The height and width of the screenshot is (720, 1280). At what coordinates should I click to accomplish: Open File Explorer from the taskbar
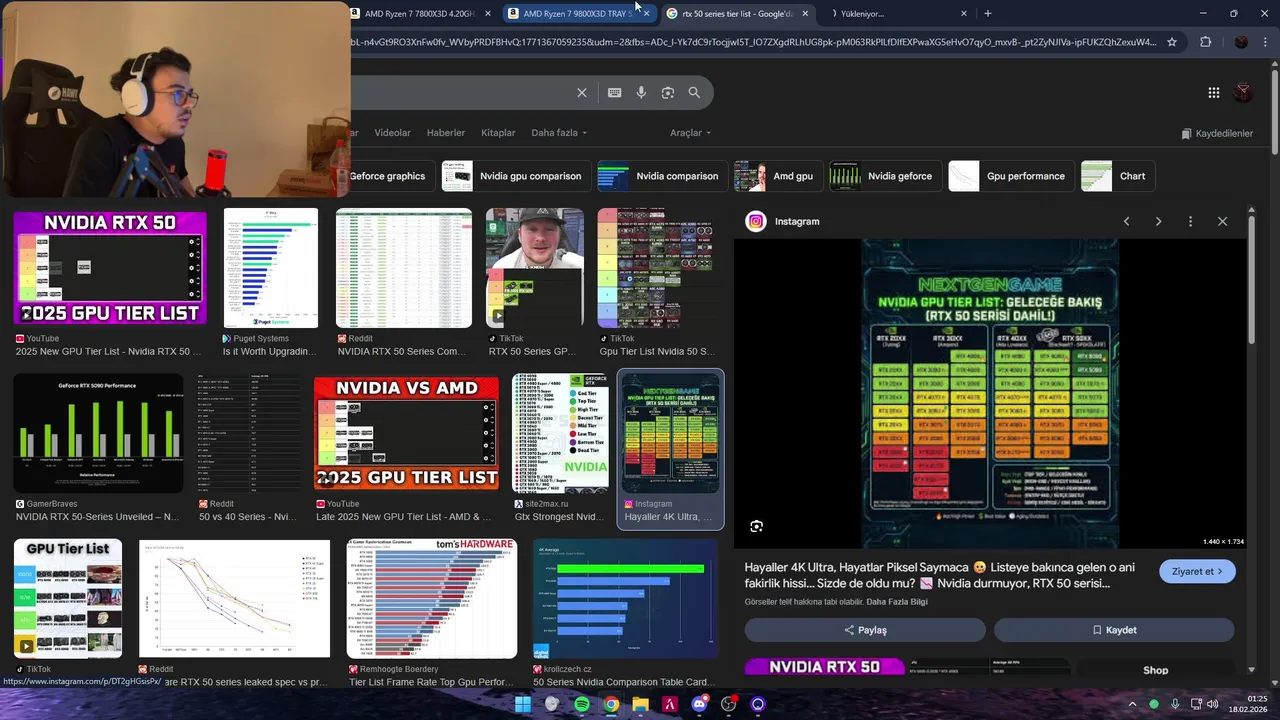[640, 704]
